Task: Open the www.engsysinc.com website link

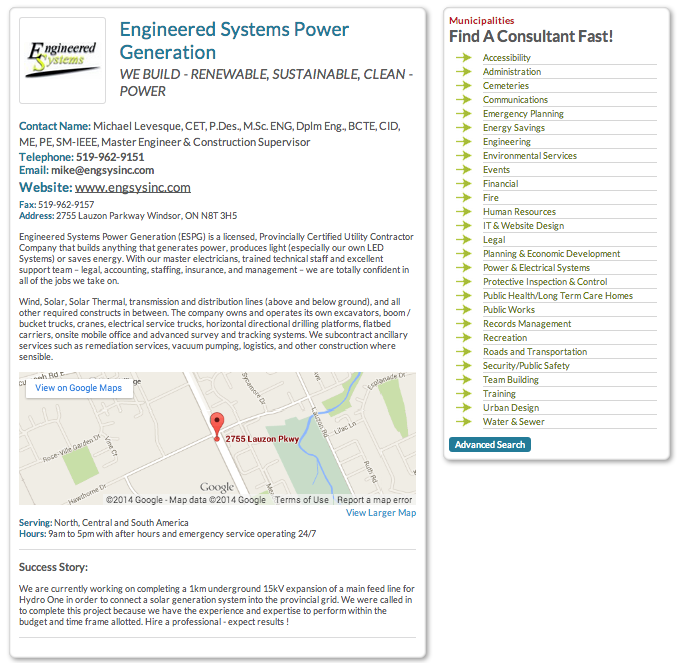Action: point(133,188)
